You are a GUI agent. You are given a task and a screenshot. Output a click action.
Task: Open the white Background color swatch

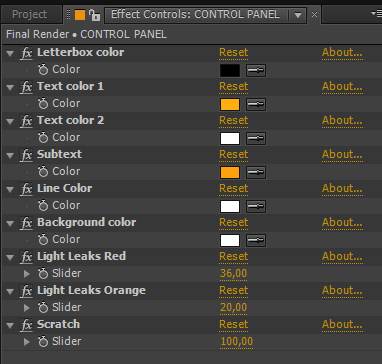pos(230,241)
